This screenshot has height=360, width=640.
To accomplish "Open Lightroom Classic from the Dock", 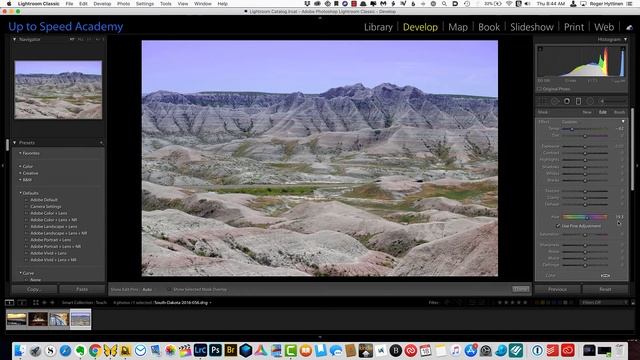I will 200,350.
